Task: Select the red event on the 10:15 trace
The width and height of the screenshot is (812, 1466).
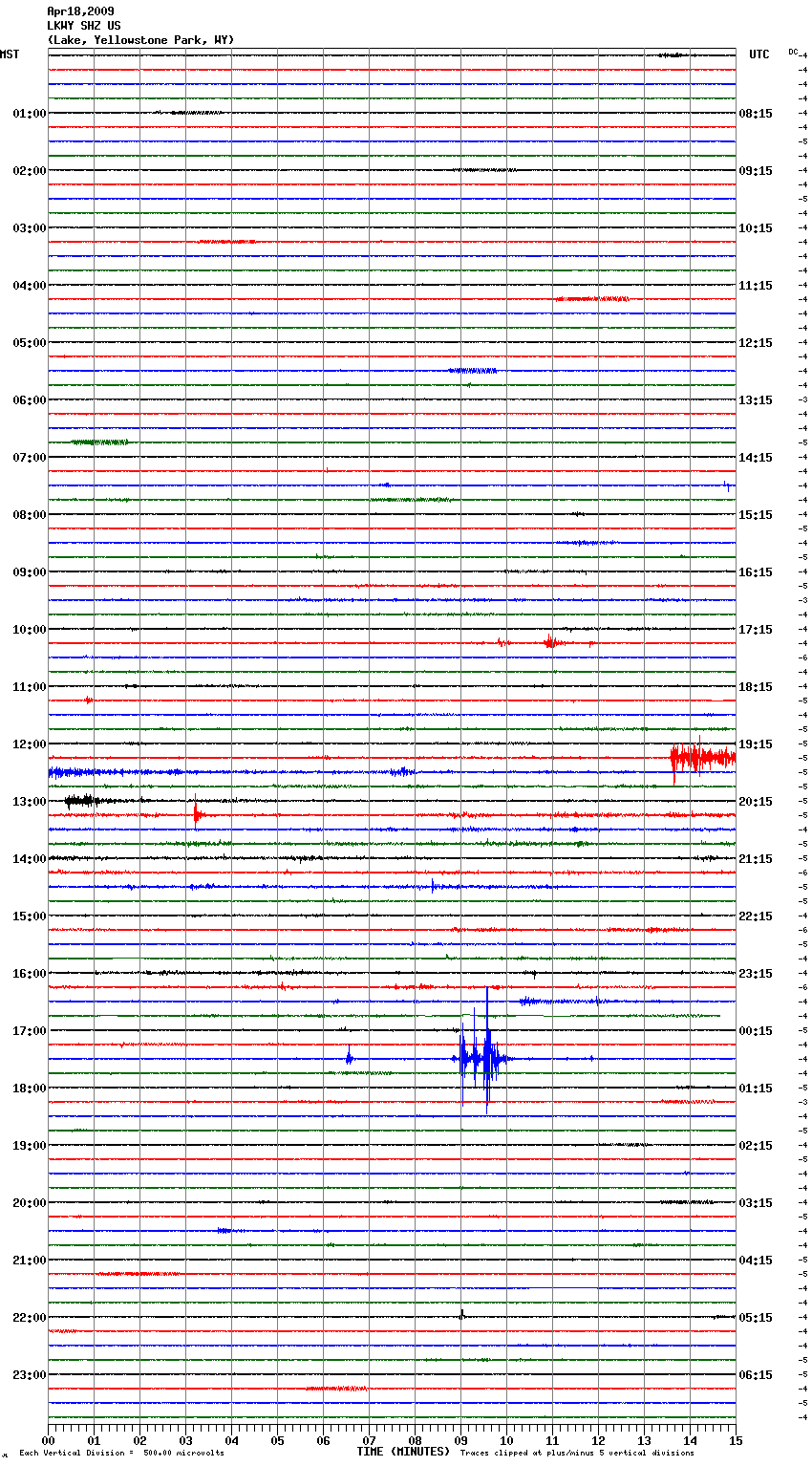Action: (x=549, y=642)
